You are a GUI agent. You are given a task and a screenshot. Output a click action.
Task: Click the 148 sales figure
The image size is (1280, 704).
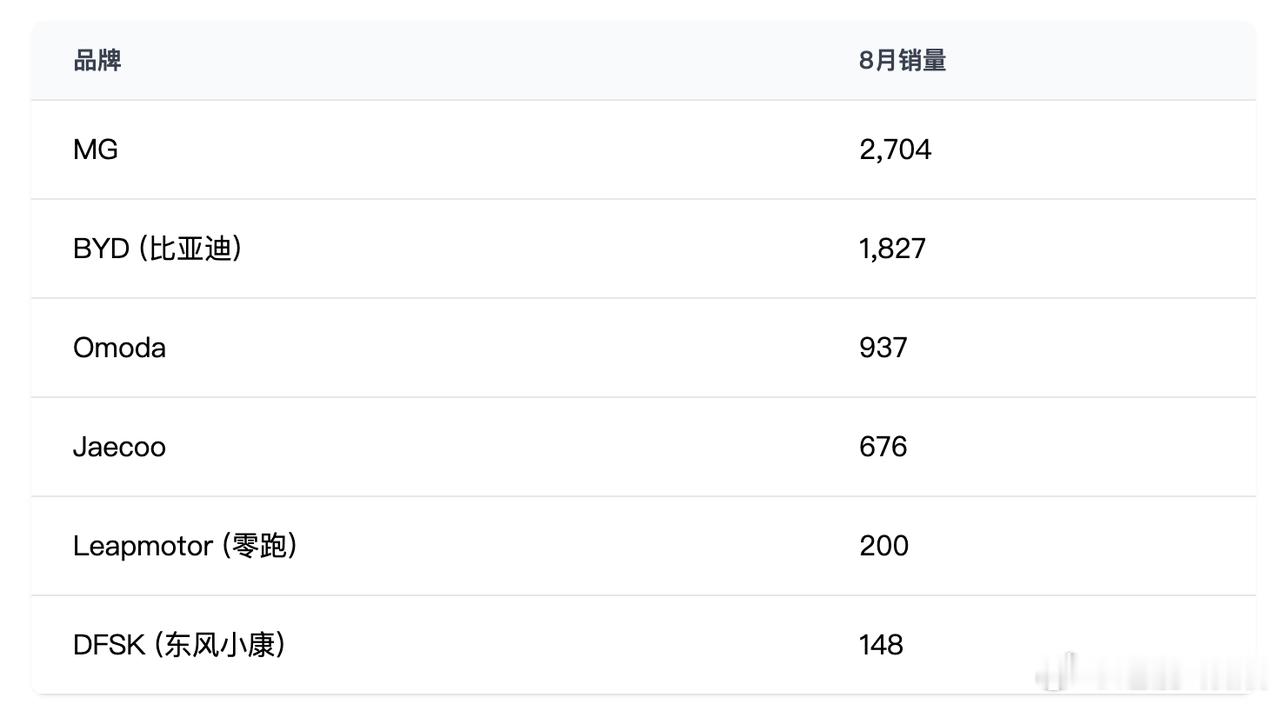[x=881, y=644]
